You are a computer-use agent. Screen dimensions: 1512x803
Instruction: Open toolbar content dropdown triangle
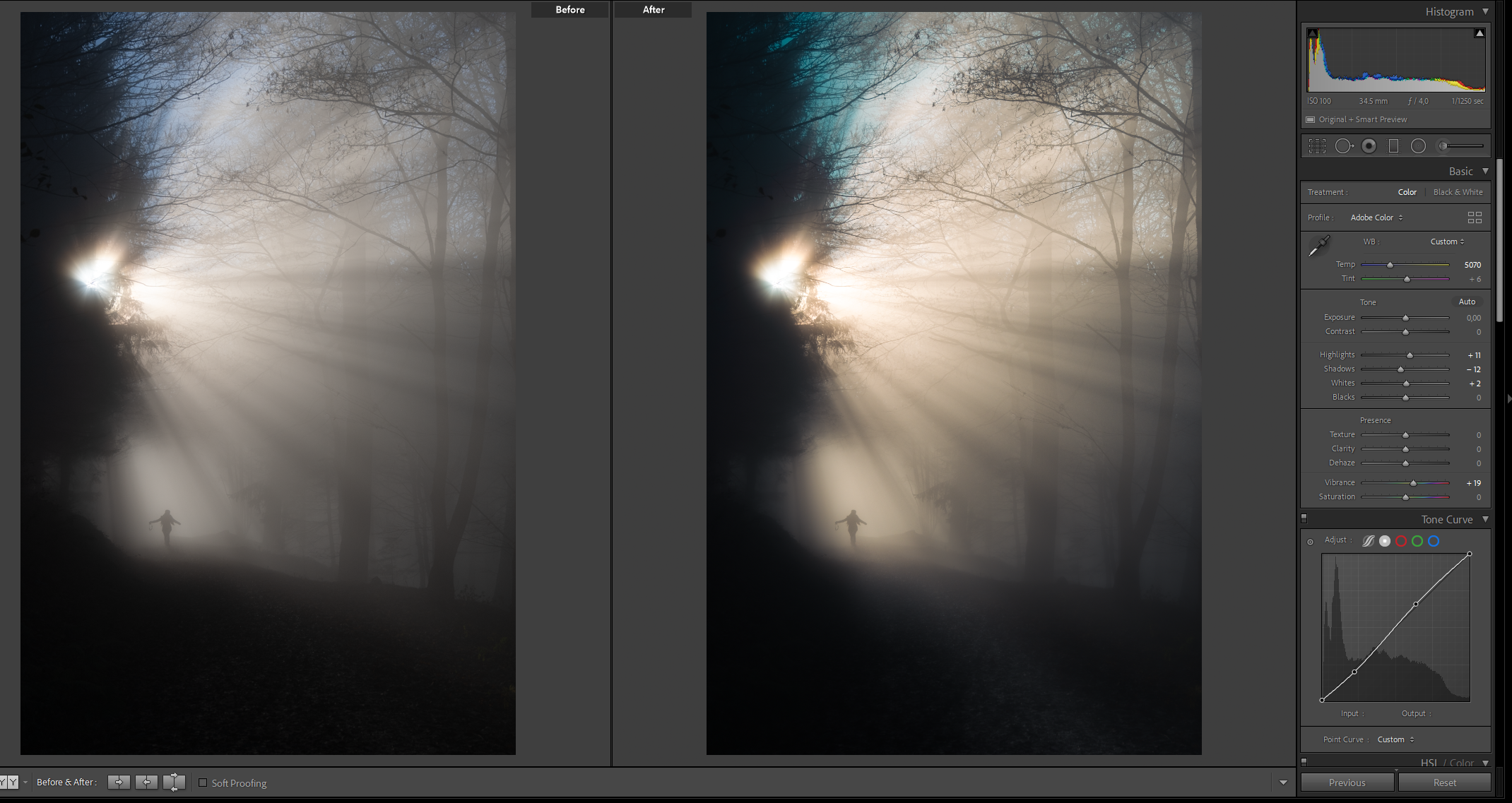pyautogui.click(x=1283, y=783)
